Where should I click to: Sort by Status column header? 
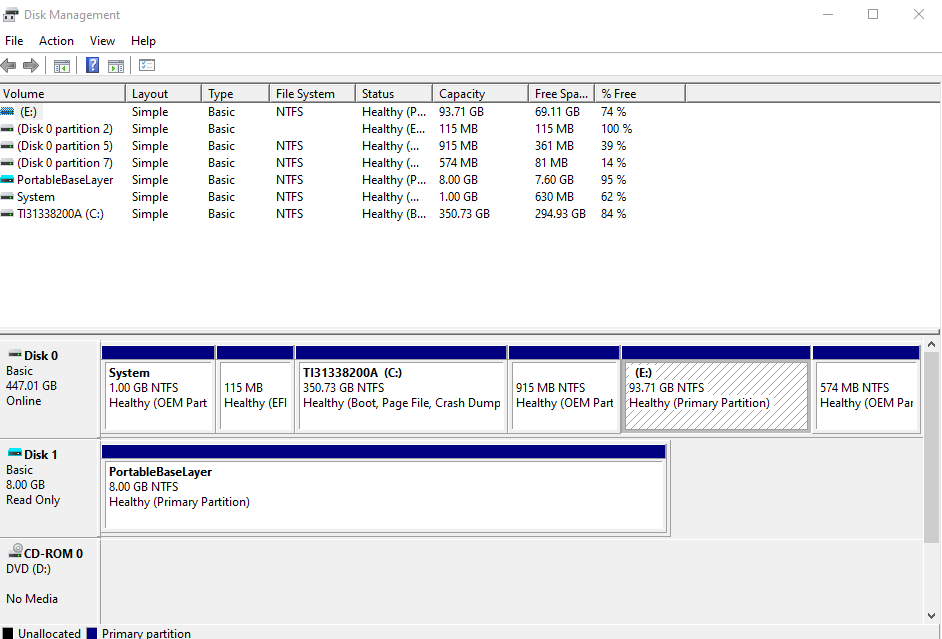(394, 94)
